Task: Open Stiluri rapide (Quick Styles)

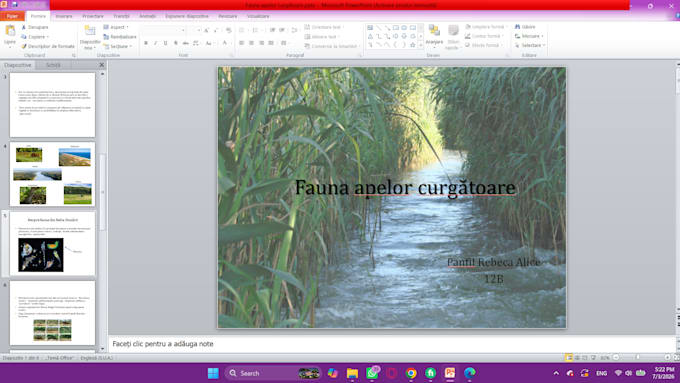Action: [x=453, y=36]
